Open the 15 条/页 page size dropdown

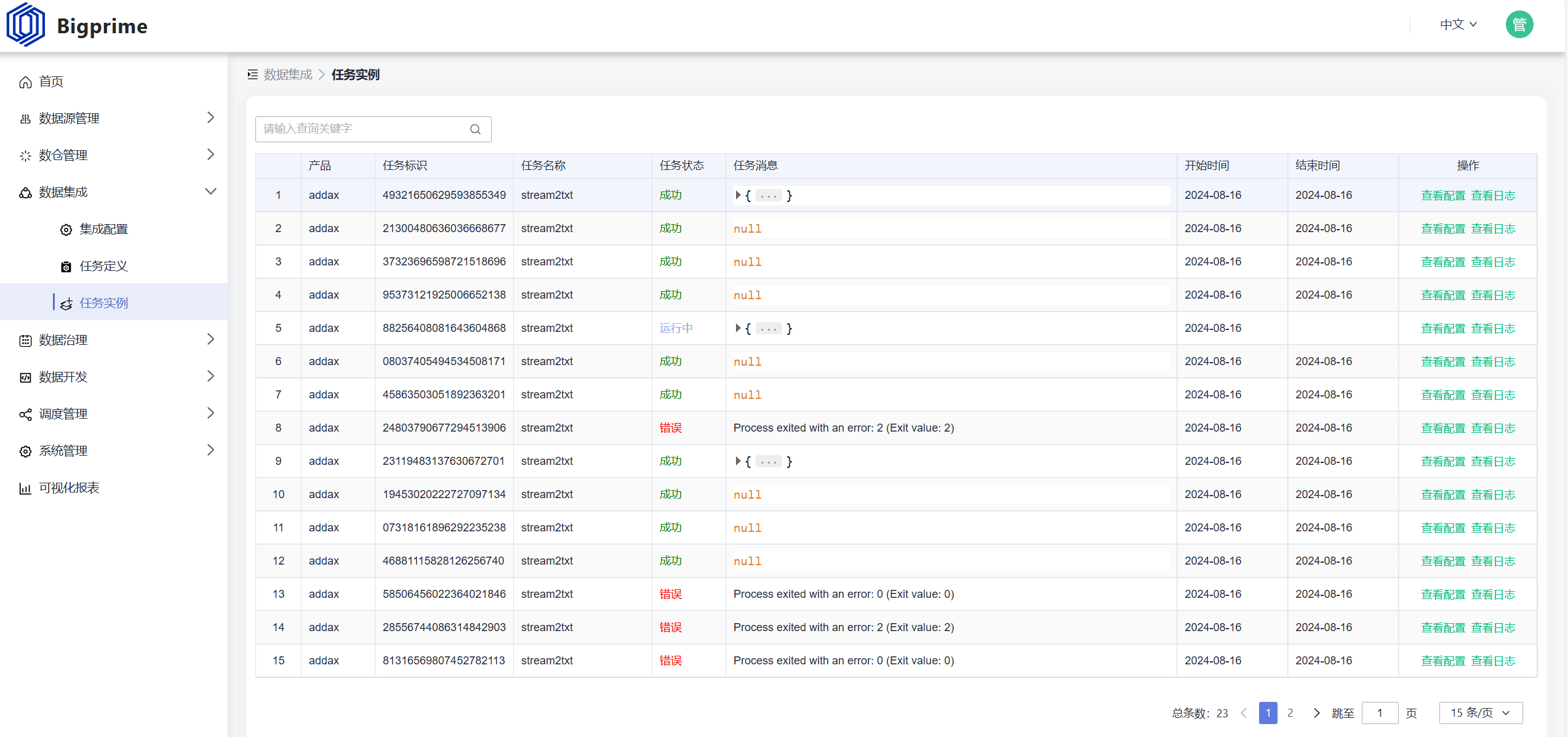(x=1481, y=713)
